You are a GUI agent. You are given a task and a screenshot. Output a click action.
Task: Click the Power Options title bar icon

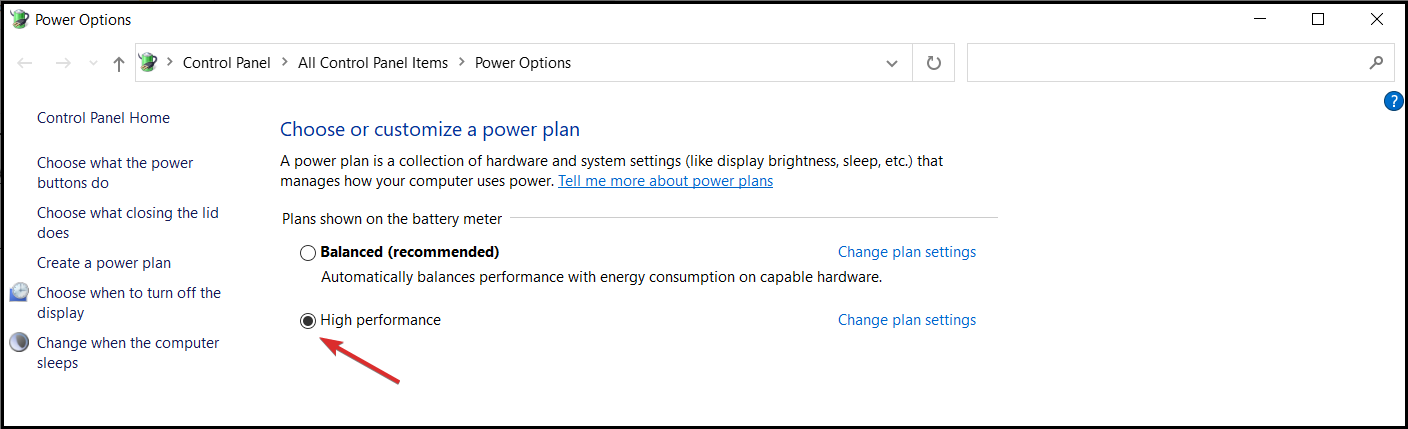(19, 19)
